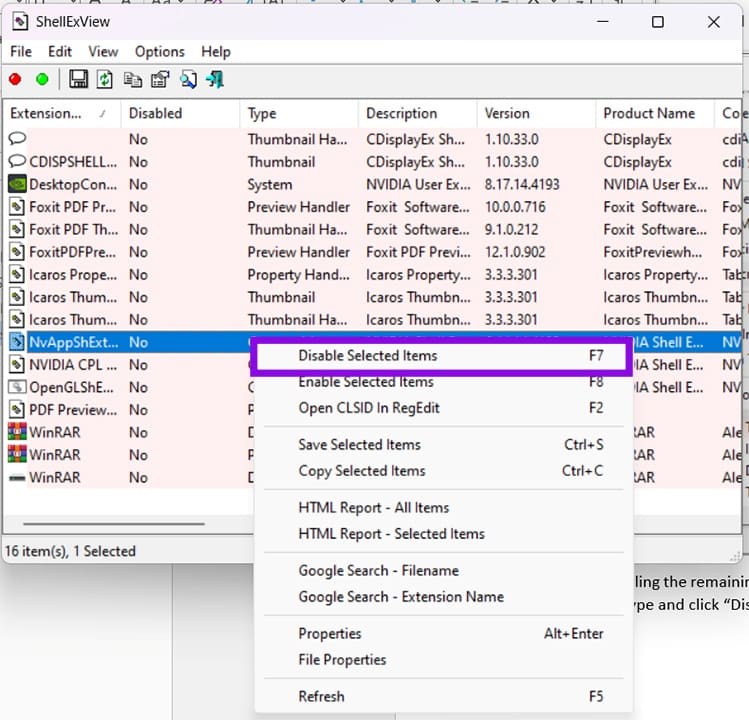749x720 pixels.
Task: Sort by the Description column header
Action: (x=417, y=114)
